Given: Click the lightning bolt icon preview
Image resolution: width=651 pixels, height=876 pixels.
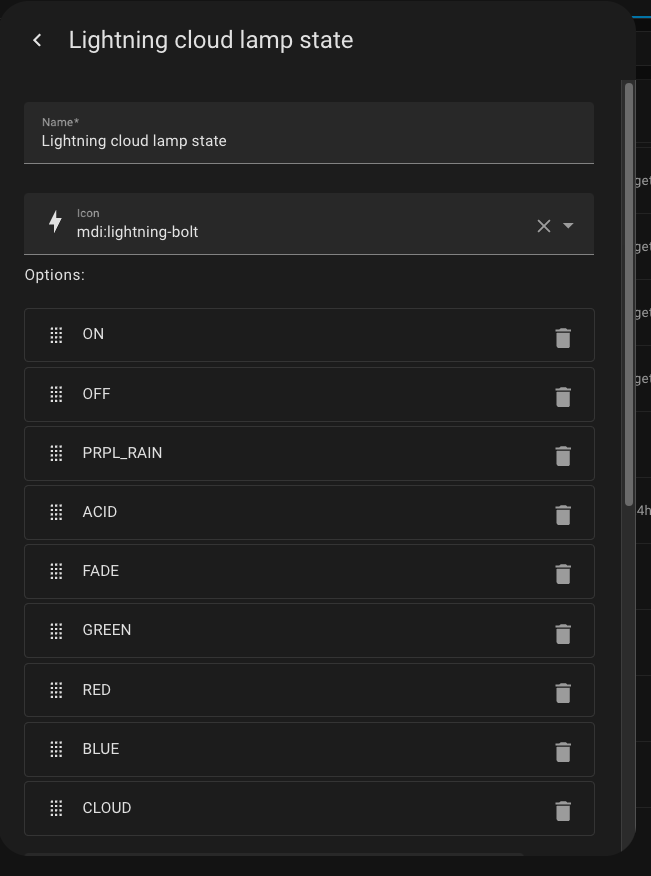Looking at the screenshot, I should coord(55,222).
